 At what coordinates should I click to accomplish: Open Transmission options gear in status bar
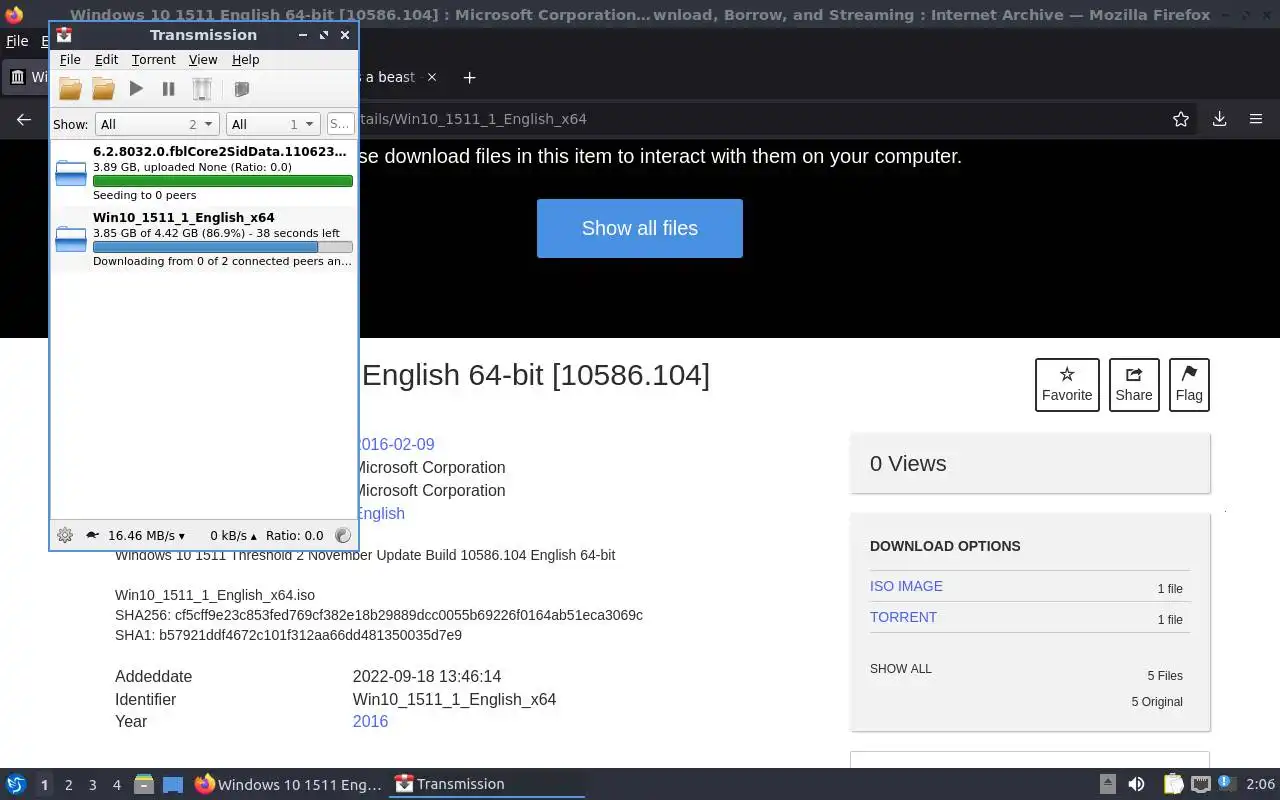[x=65, y=535]
